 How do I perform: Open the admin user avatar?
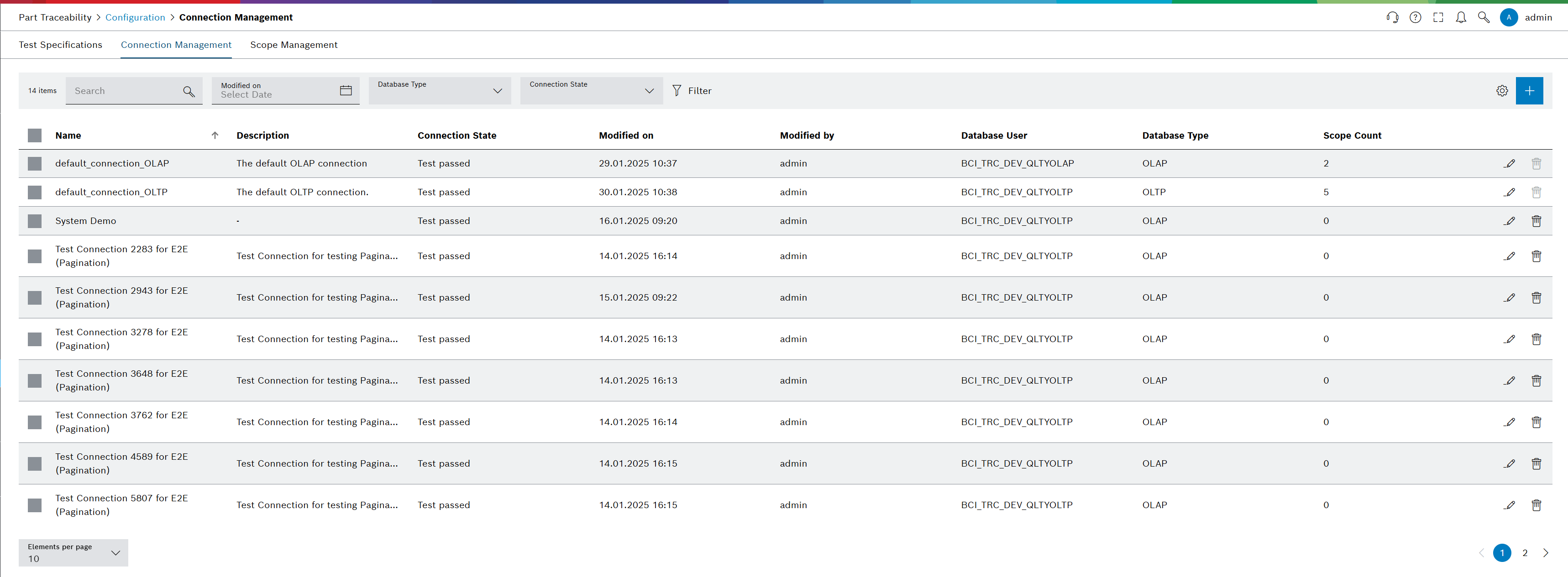click(1508, 18)
